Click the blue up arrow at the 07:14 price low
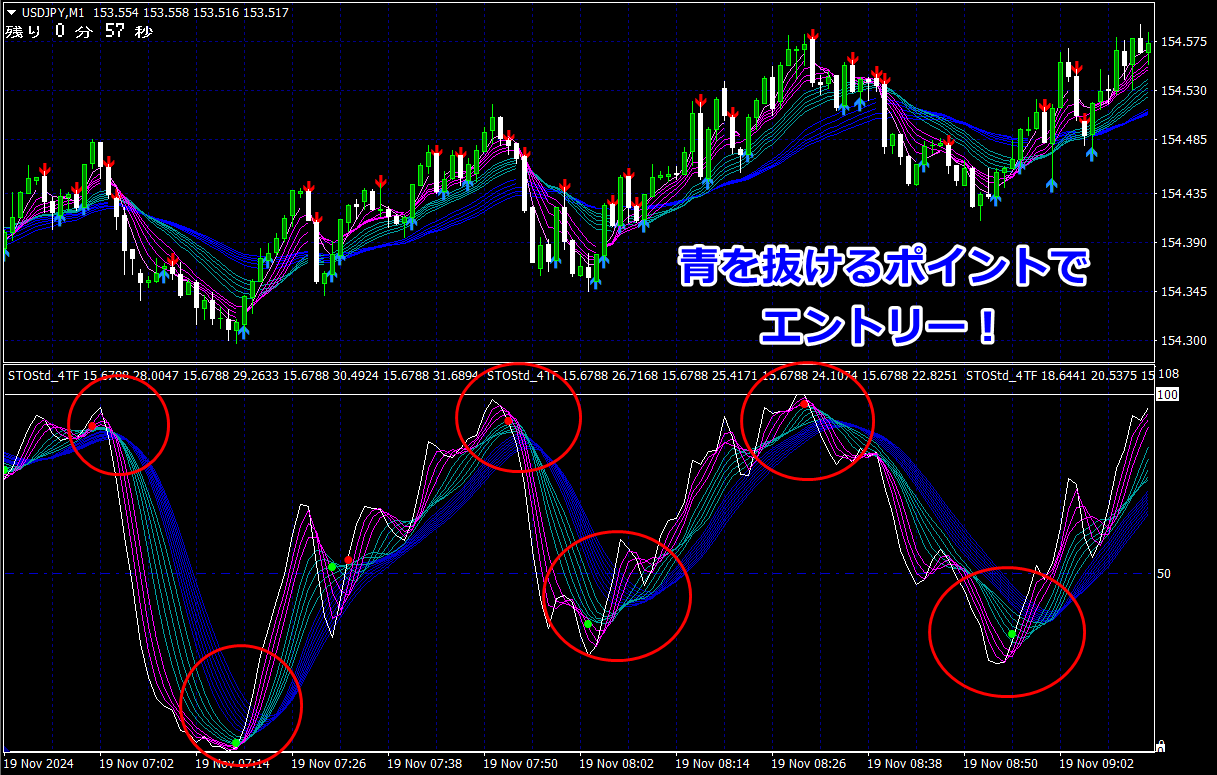This screenshot has height=775, width=1217. coord(244,331)
